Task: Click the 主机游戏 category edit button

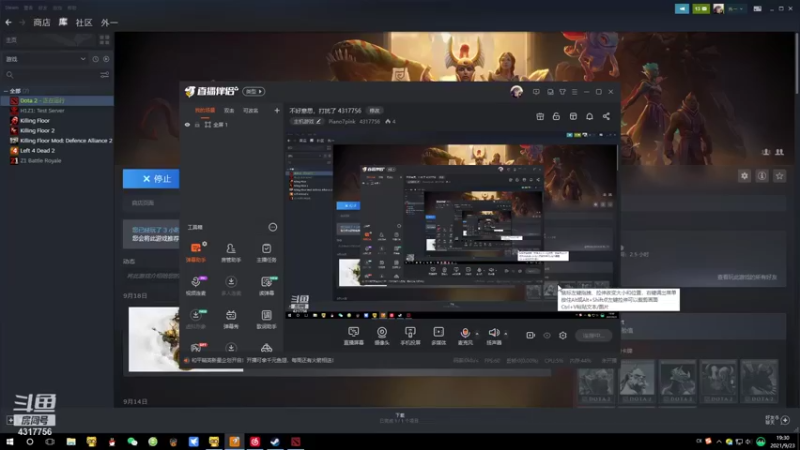Action: 307,121
